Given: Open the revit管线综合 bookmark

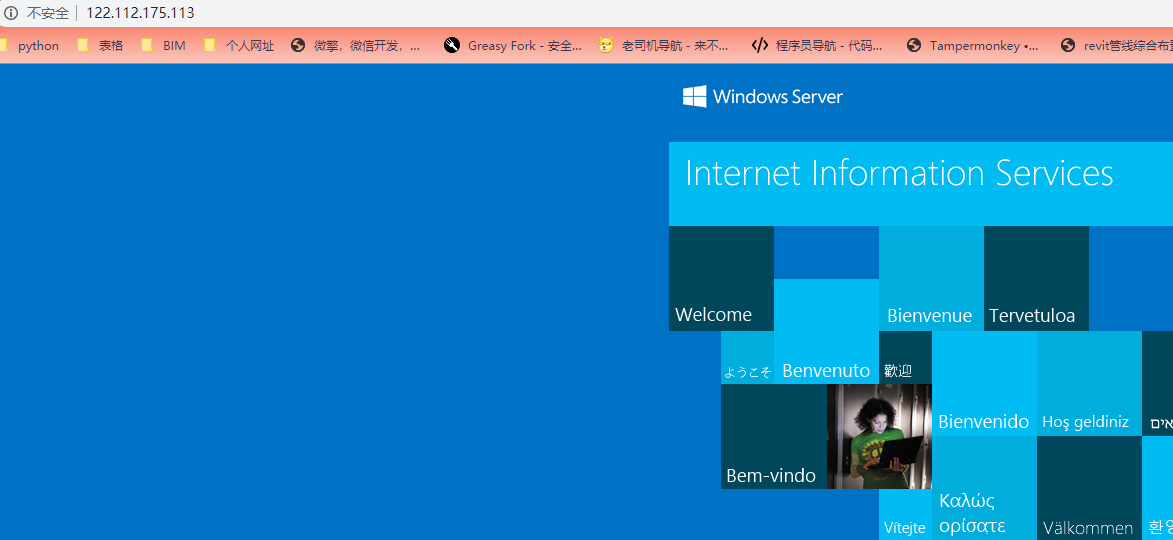Looking at the screenshot, I should coord(1116,46).
